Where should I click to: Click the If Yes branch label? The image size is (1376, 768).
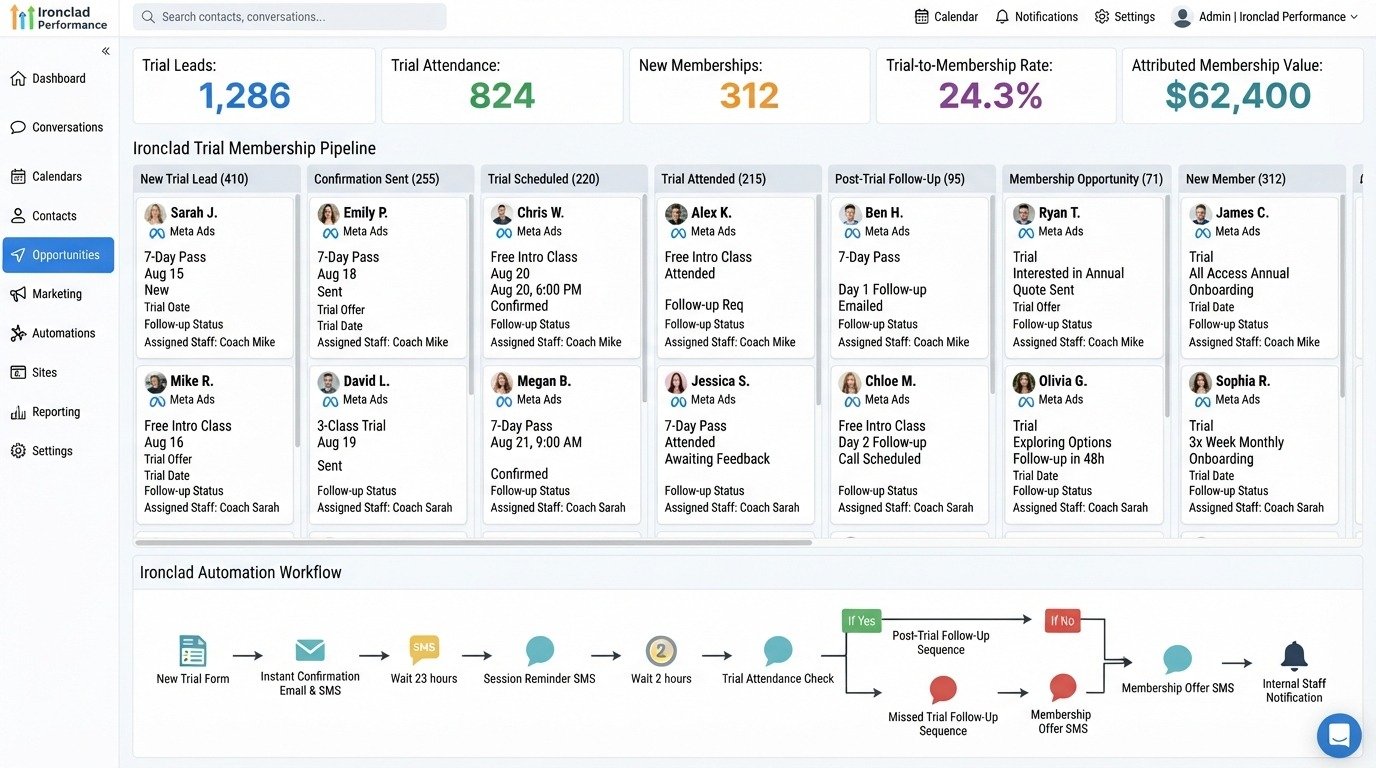(x=861, y=621)
